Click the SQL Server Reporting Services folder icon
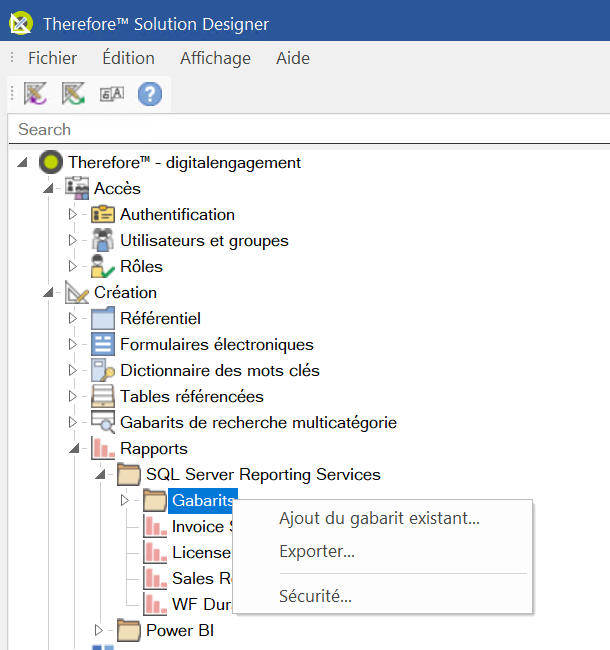This screenshot has width=610, height=650. coord(129,475)
